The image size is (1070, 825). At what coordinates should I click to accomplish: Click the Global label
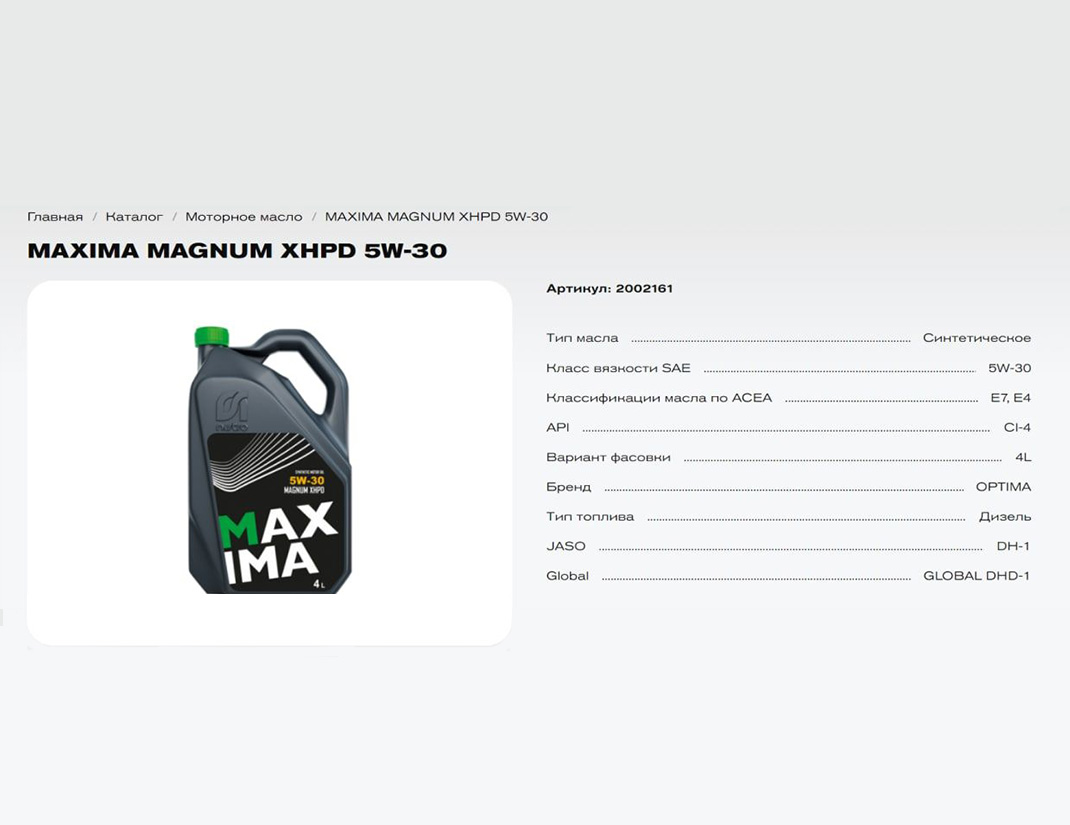[x=567, y=576]
